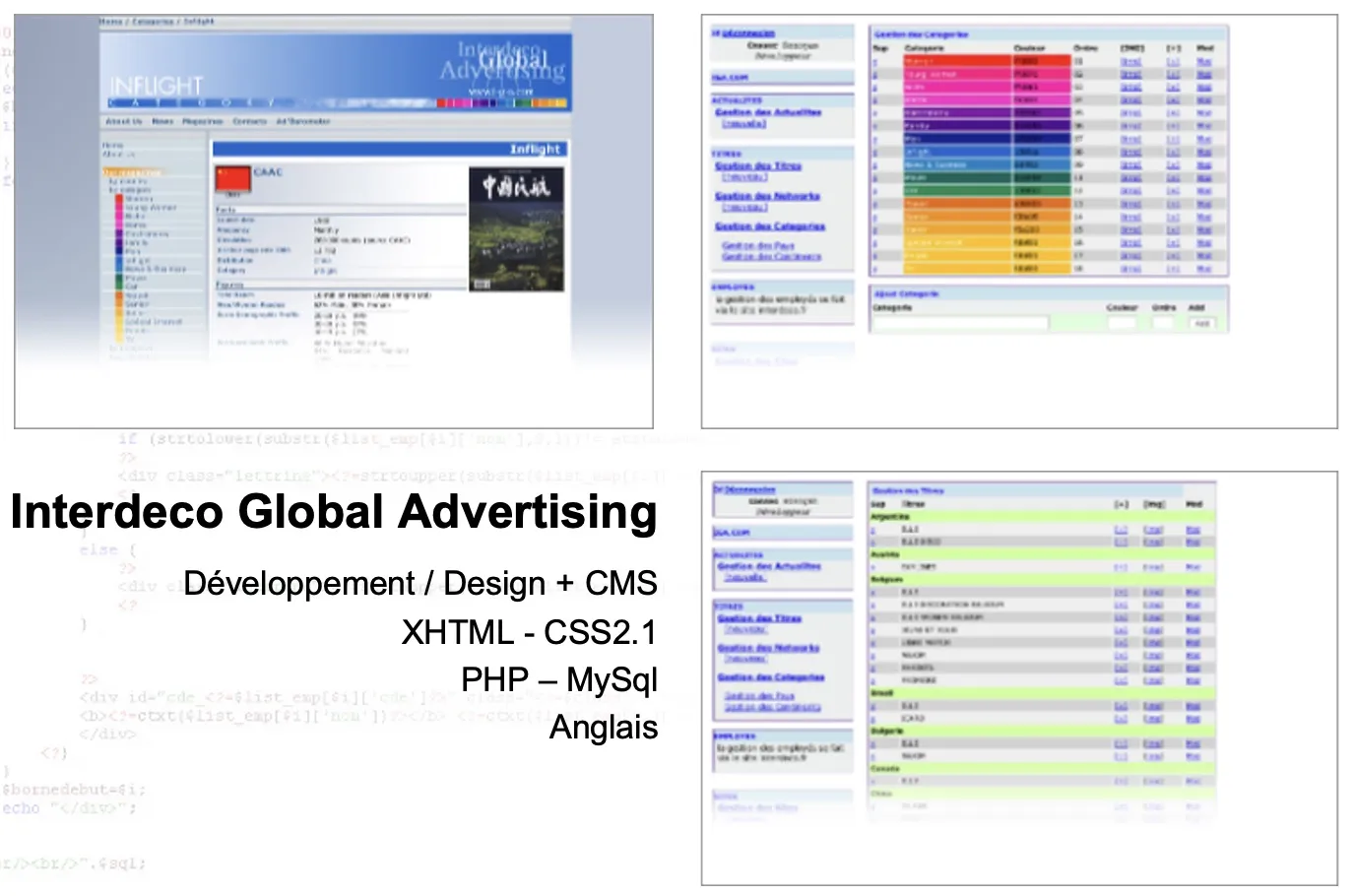
Task: Select the "Anglais" line
Action: click(x=604, y=727)
